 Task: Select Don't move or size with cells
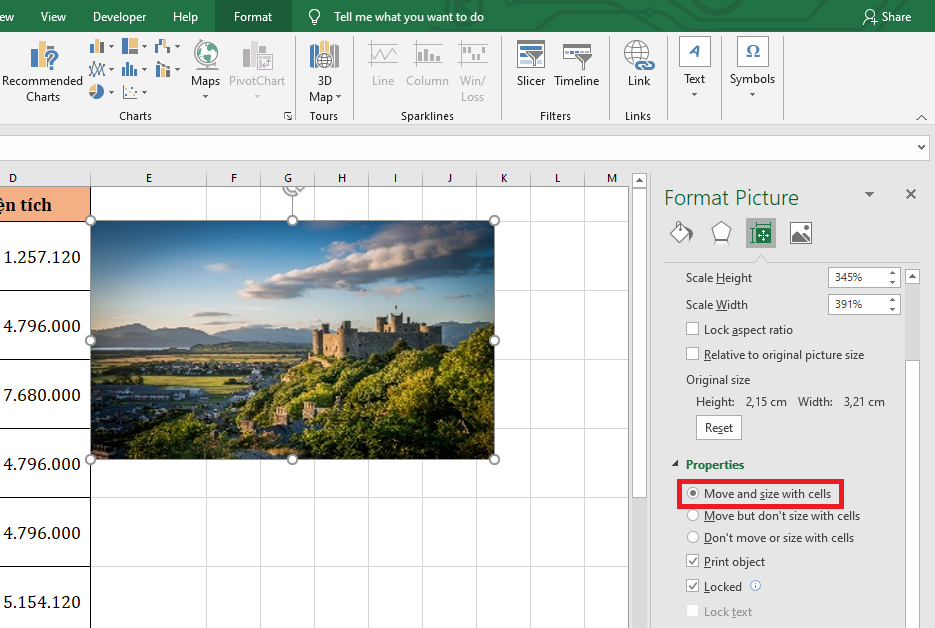(x=693, y=538)
